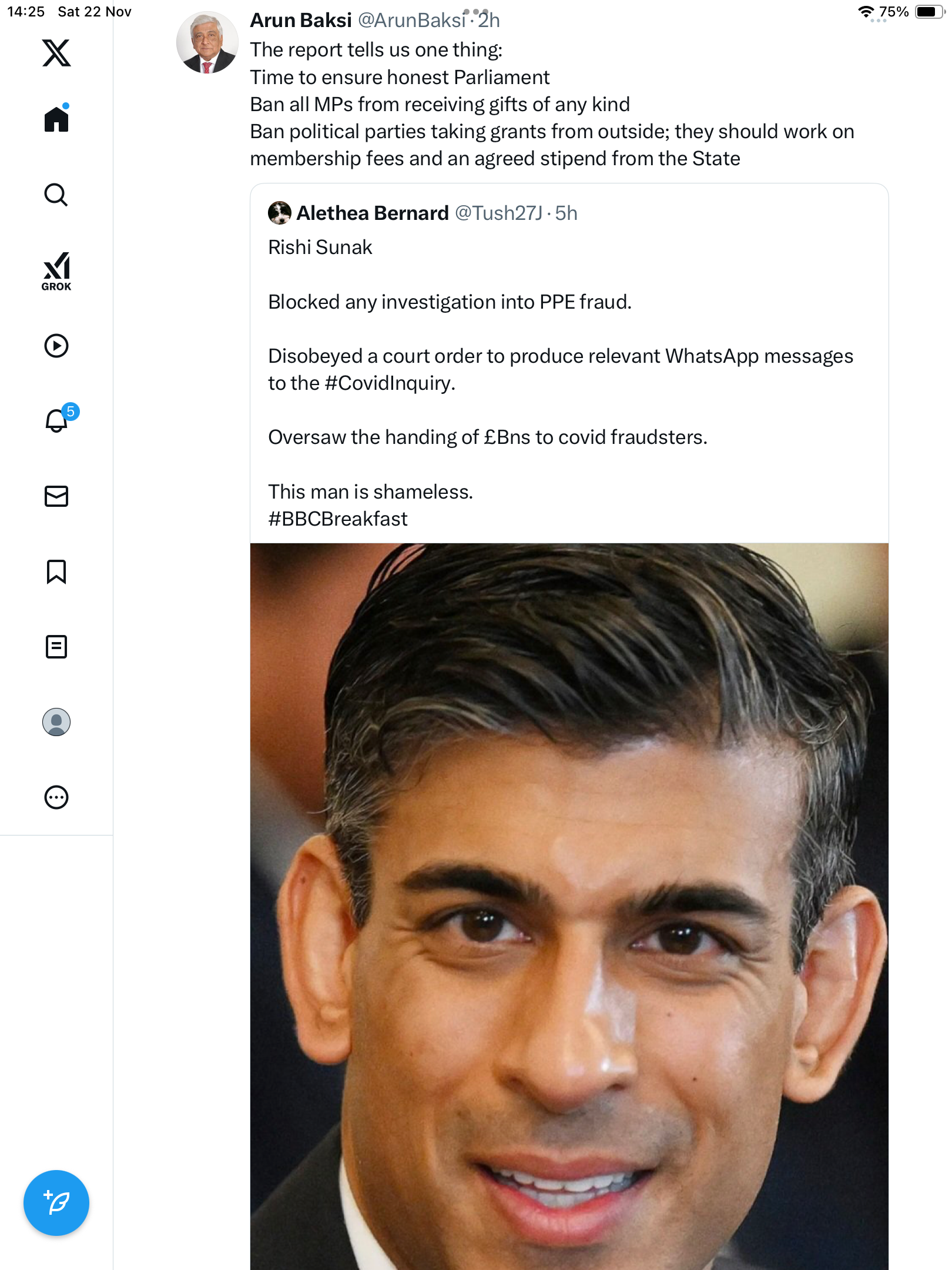Screen dimensions: 952x1270
Task: Tap Alethea Bernard's small avatar
Action: tap(280, 213)
